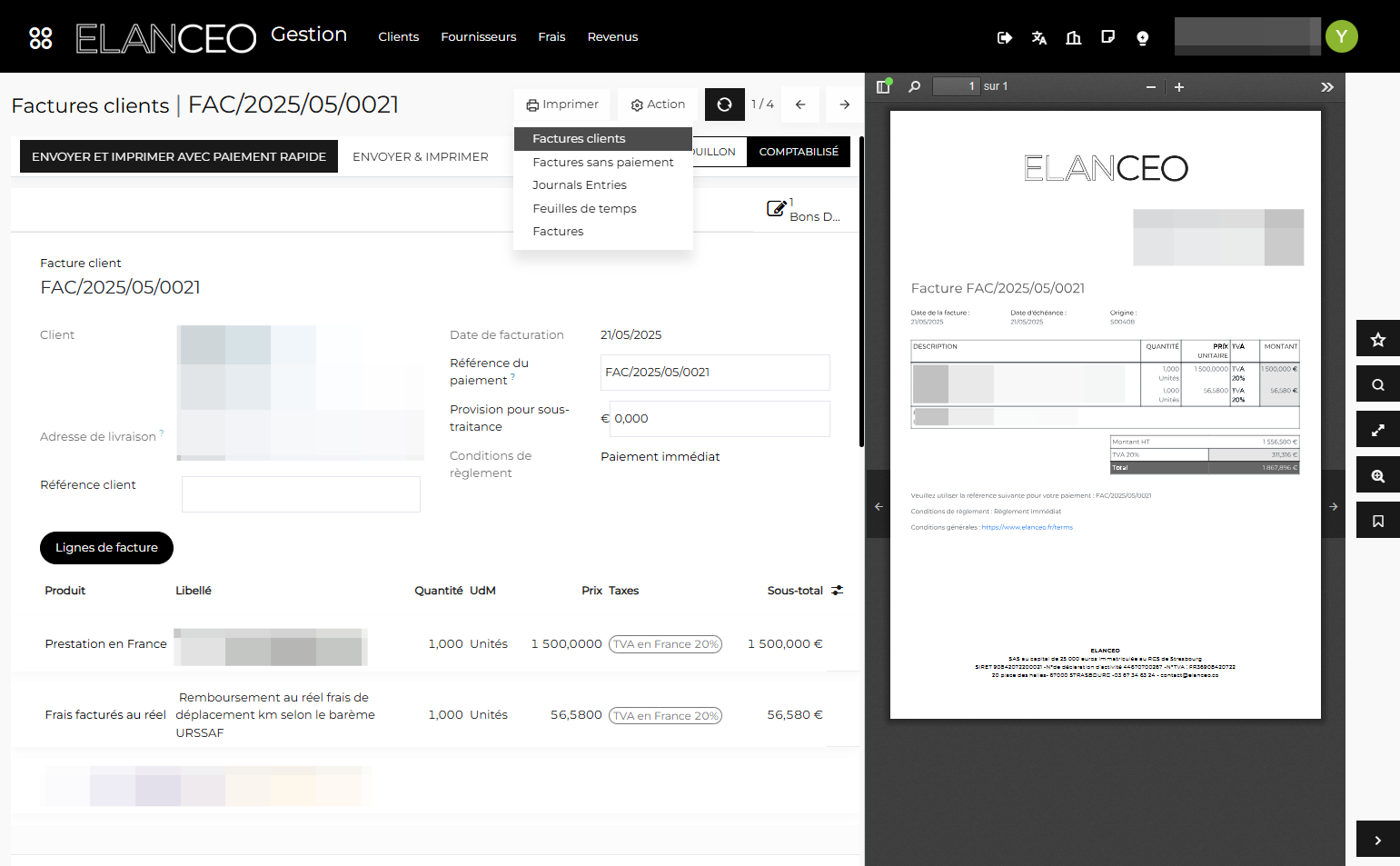
Task: Open the Lignes de facture tab
Action: click(x=106, y=548)
